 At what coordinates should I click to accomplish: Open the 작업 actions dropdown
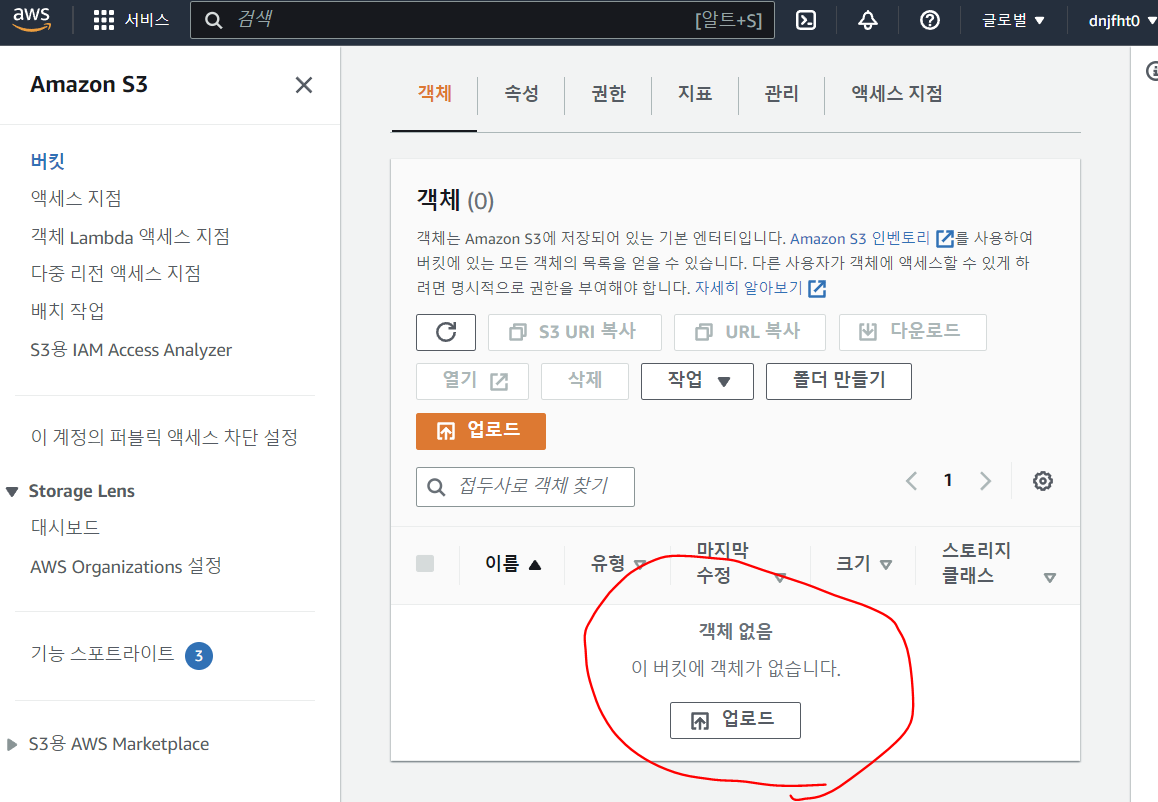(x=697, y=381)
